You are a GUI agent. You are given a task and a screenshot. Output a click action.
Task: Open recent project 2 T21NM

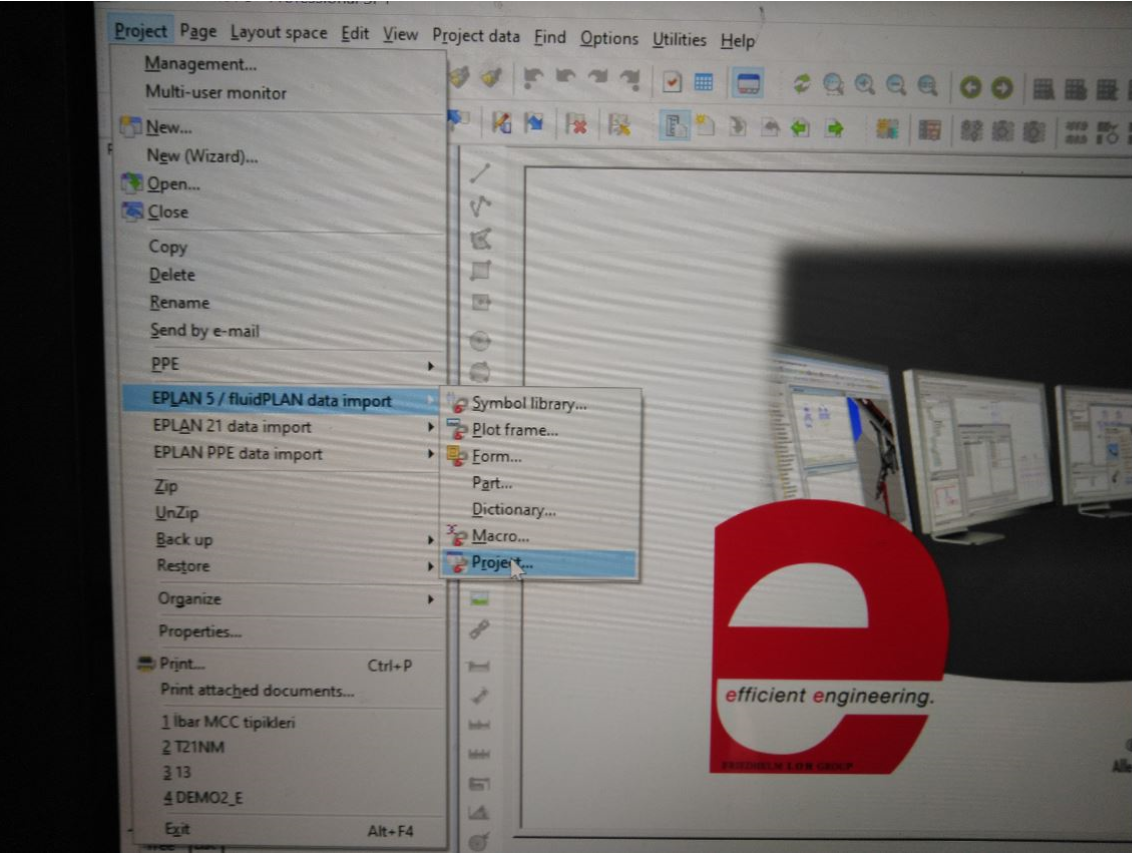[193, 747]
